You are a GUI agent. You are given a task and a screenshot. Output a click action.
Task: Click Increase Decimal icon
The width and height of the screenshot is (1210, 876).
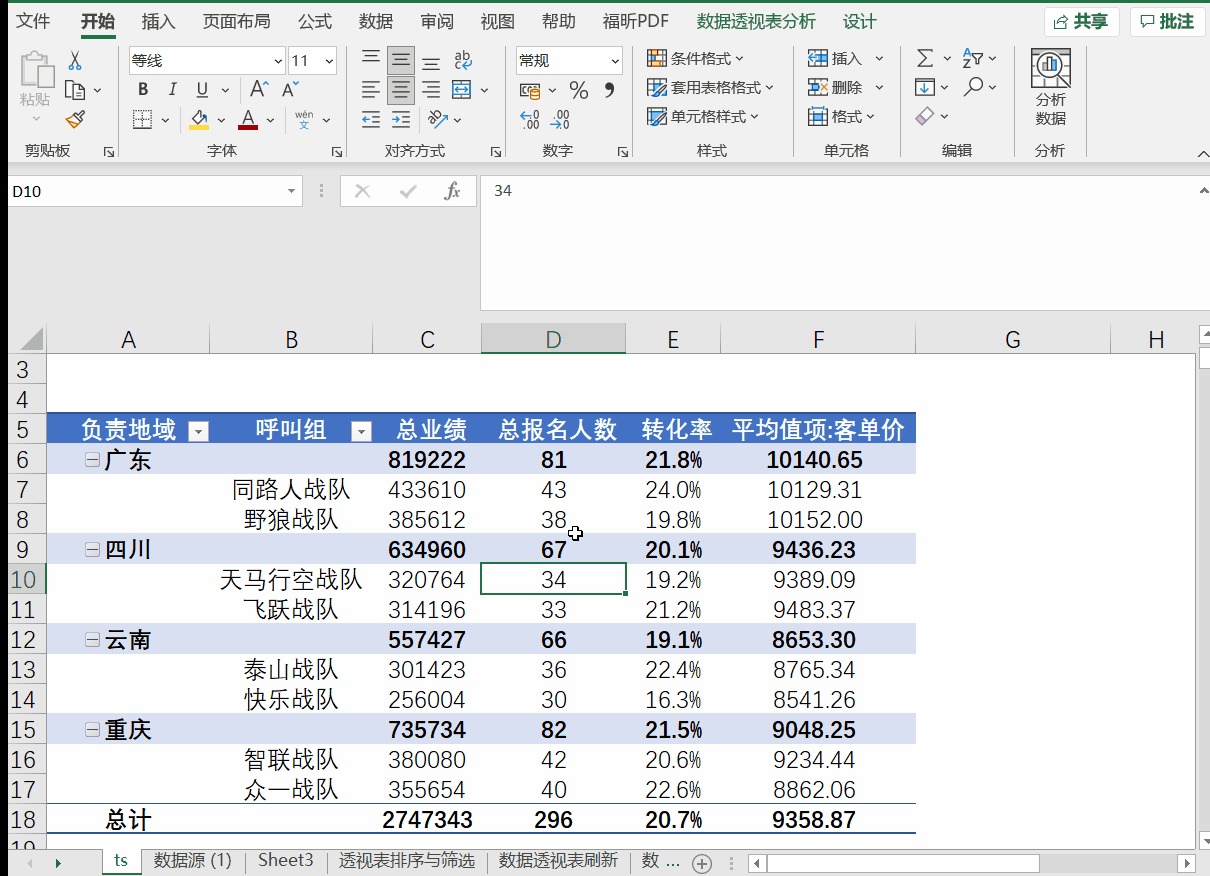(530, 120)
